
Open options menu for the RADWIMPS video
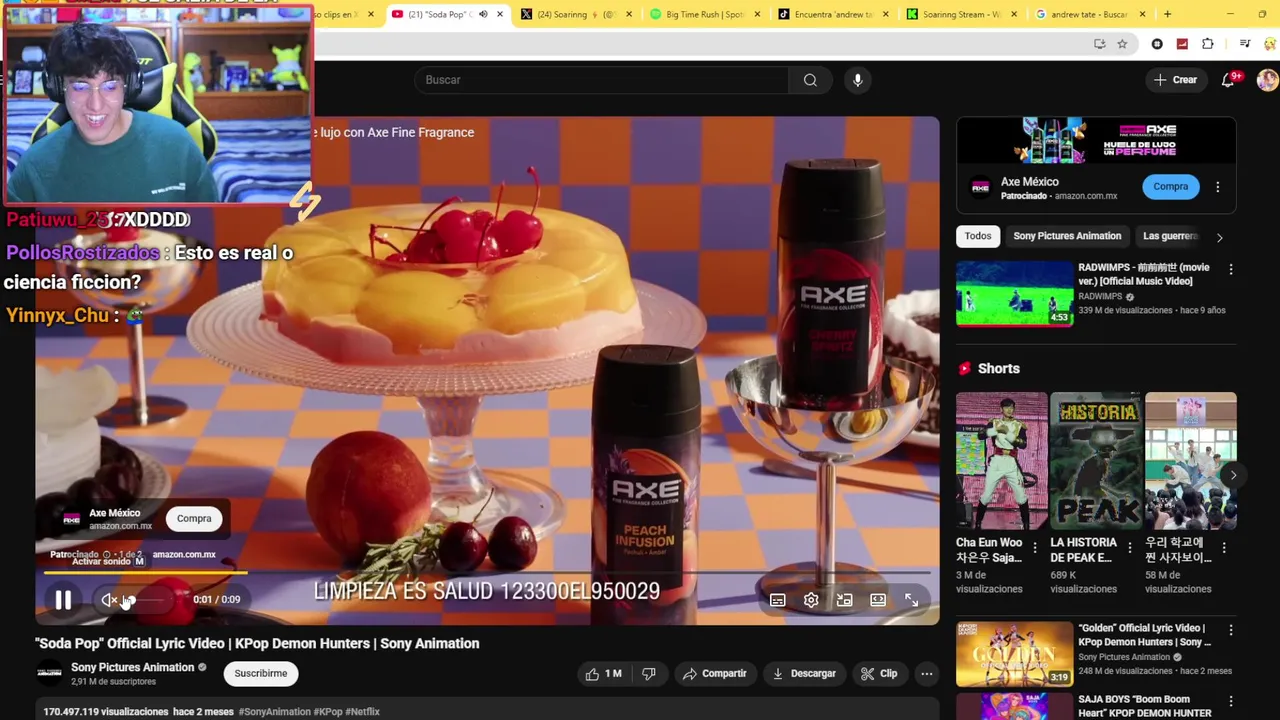1230,269
